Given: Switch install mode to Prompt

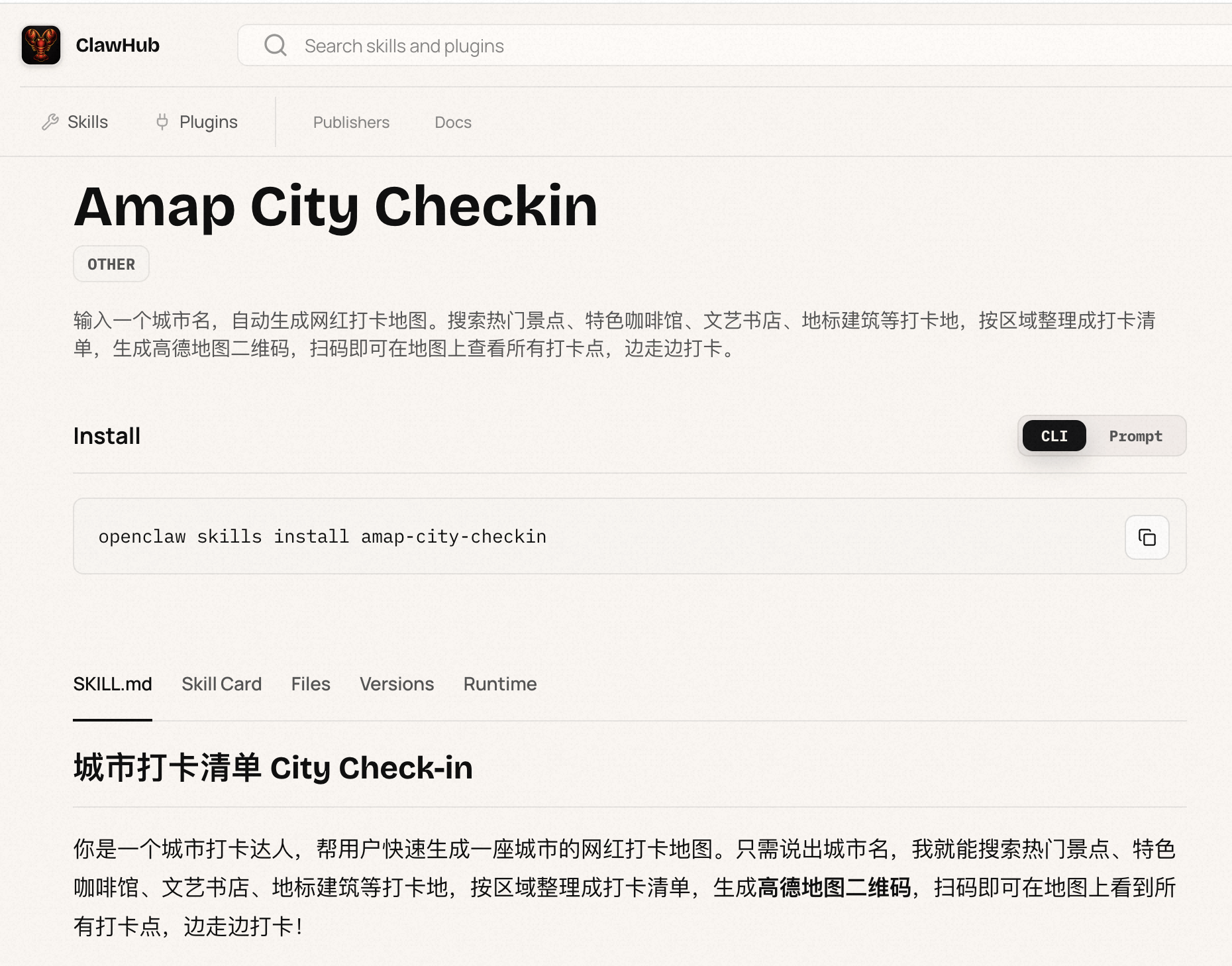Looking at the screenshot, I should 1135,436.
